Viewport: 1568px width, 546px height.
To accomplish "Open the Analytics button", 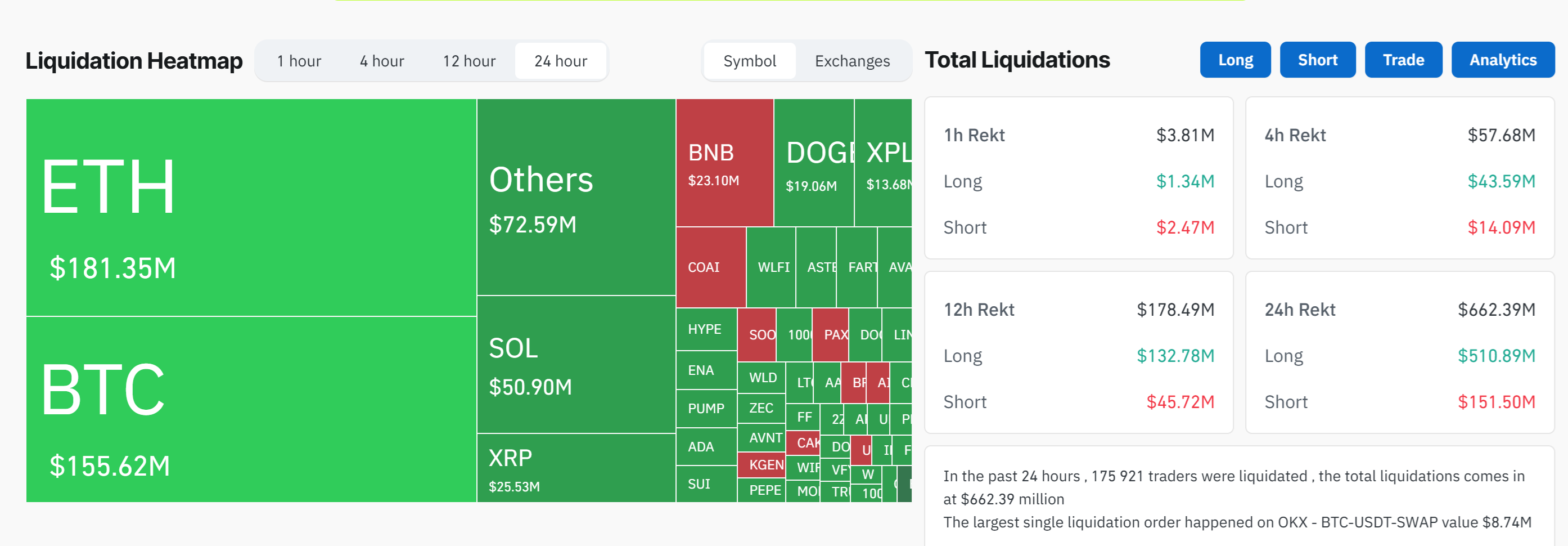I will point(1502,60).
